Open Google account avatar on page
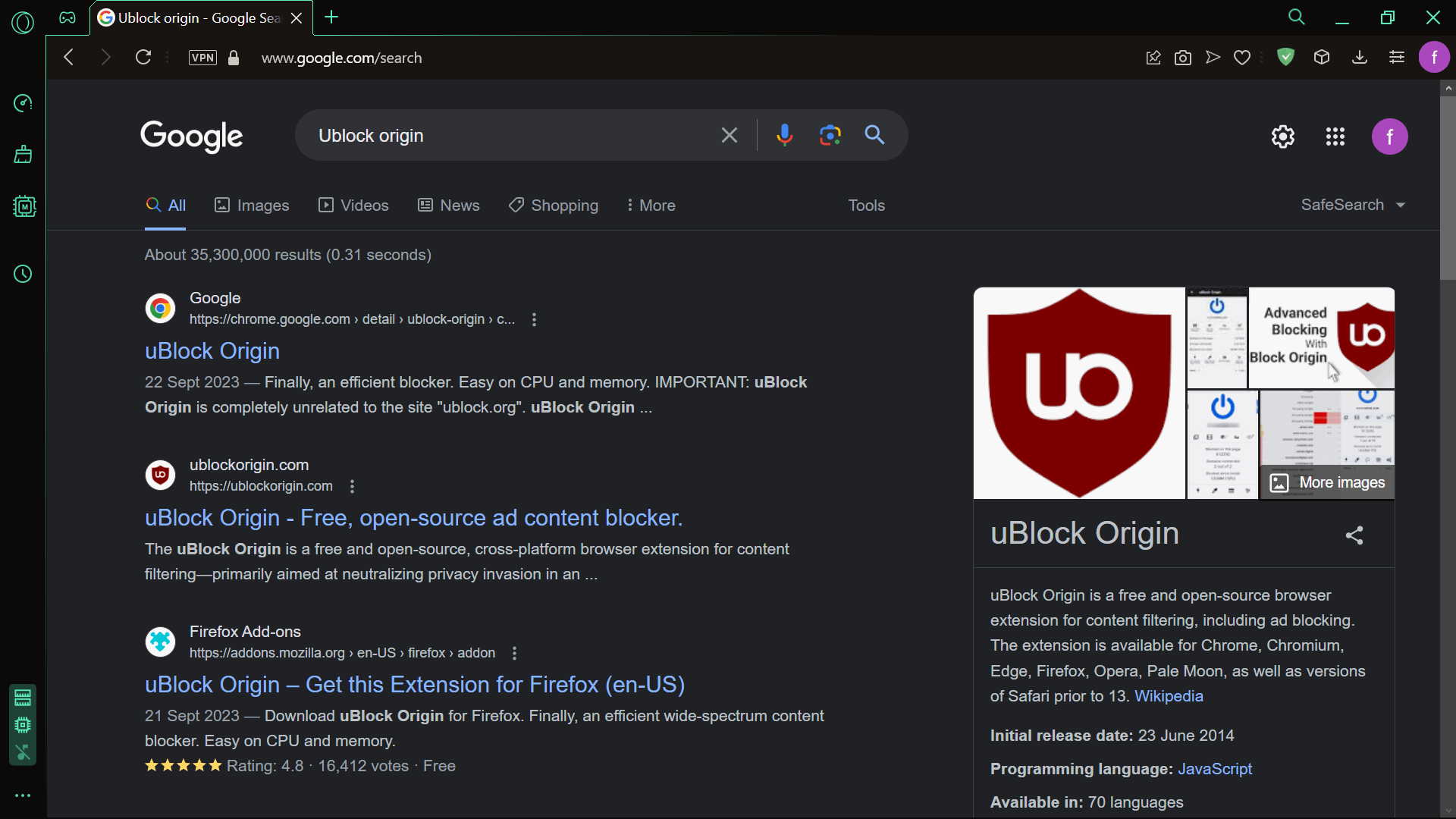This screenshot has width=1456, height=819. [1390, 136]
